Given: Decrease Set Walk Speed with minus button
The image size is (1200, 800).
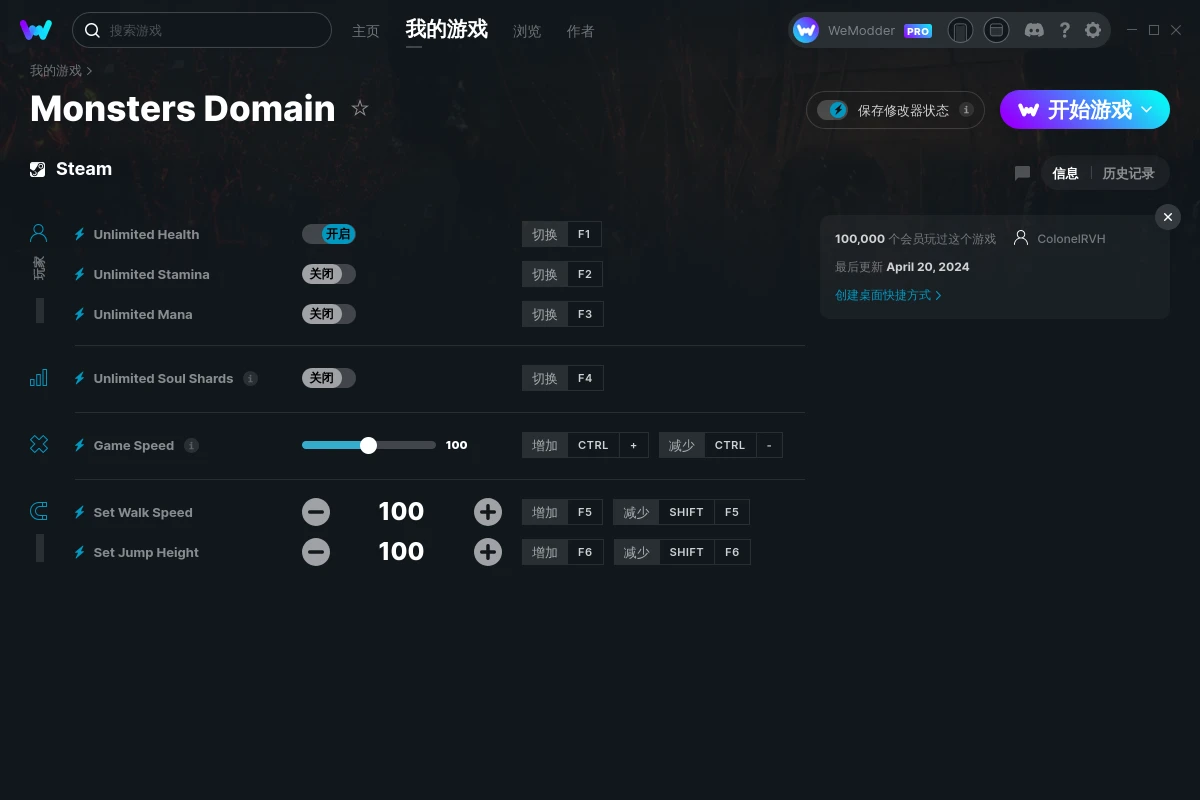Looking at the screenshot, I should [x=316, y=512].
